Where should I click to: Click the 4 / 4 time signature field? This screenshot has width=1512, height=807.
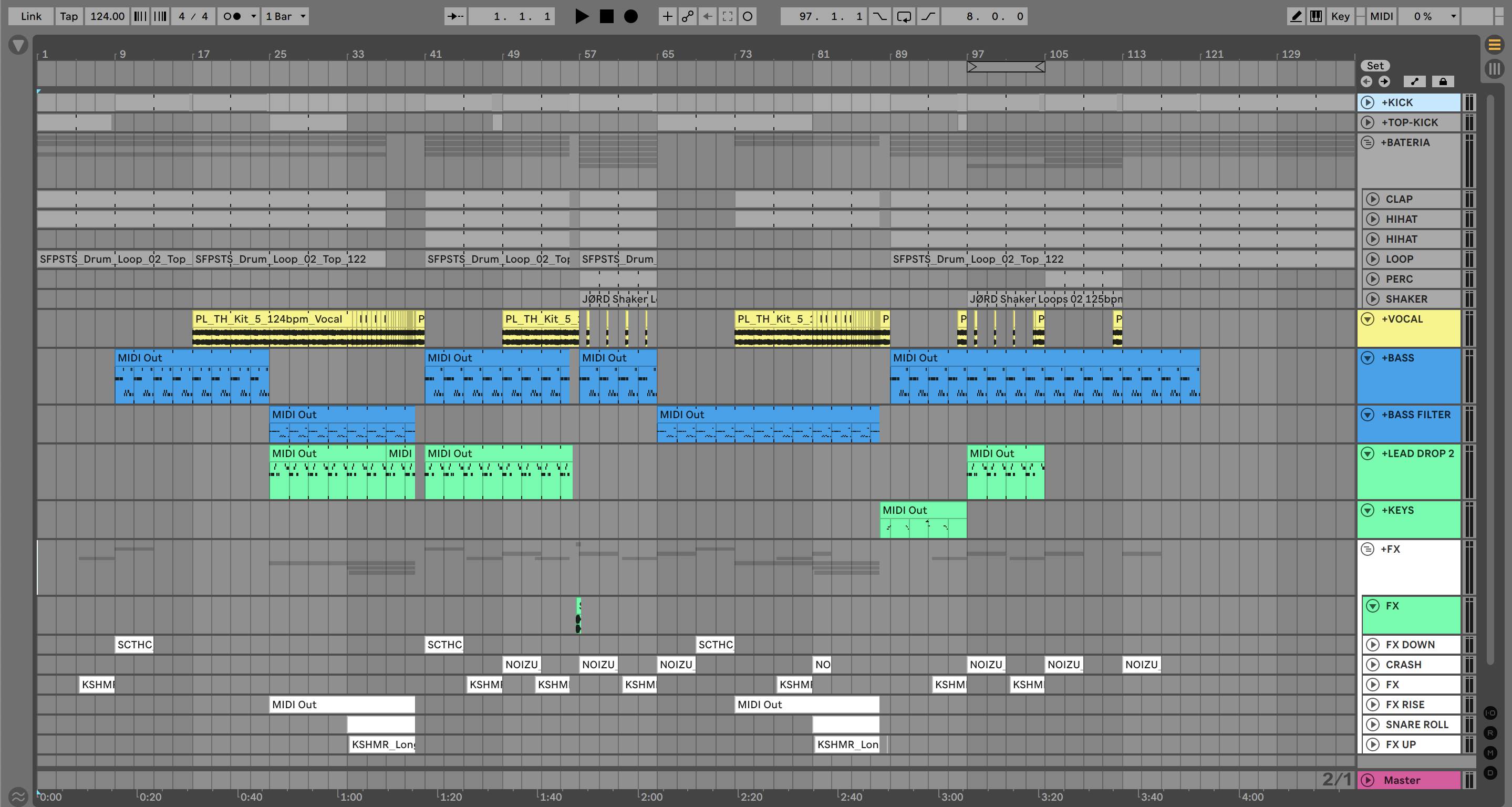coord(193,16)
